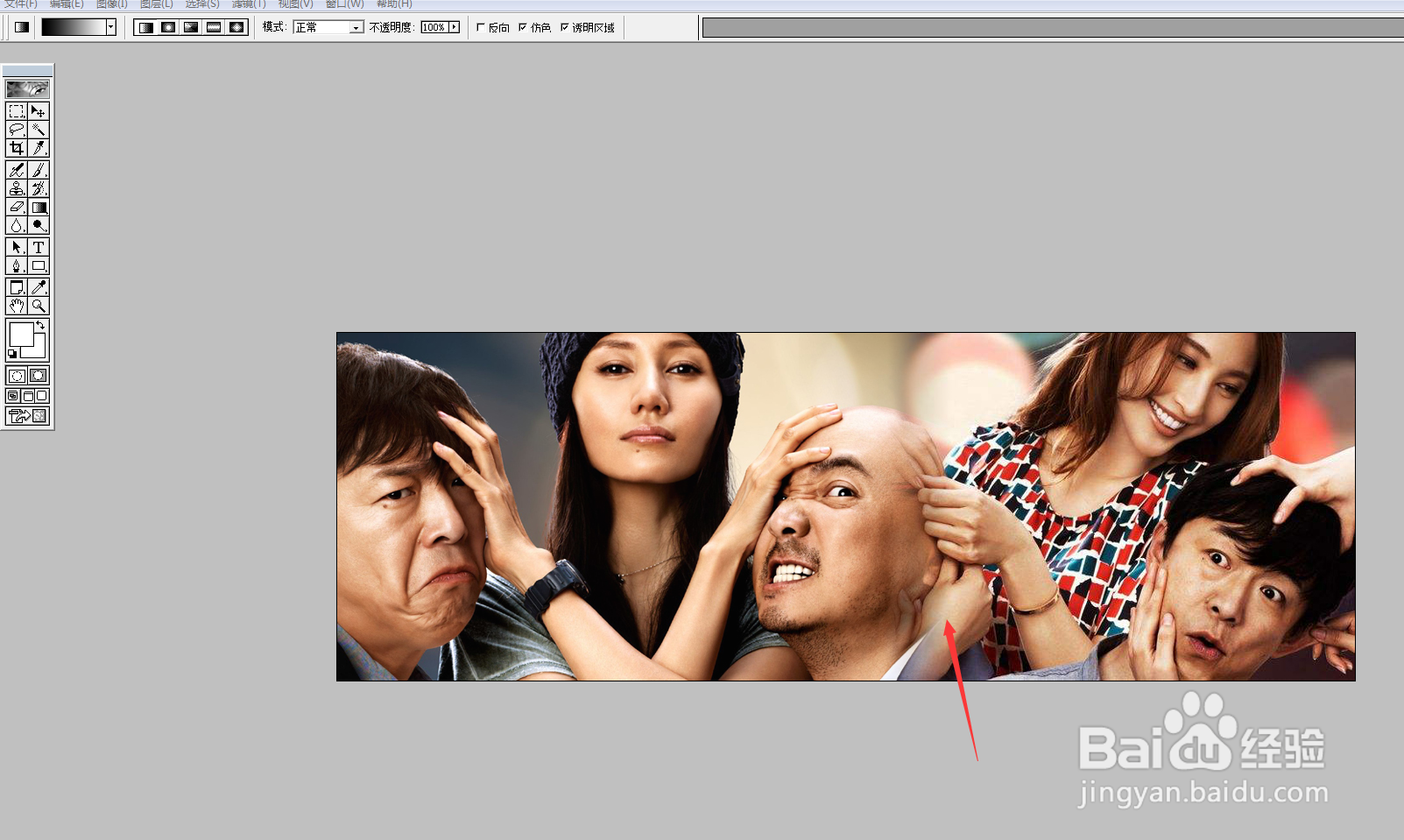Open the 视图(V) menu
1404x840 pixels.
pos(295,4)
